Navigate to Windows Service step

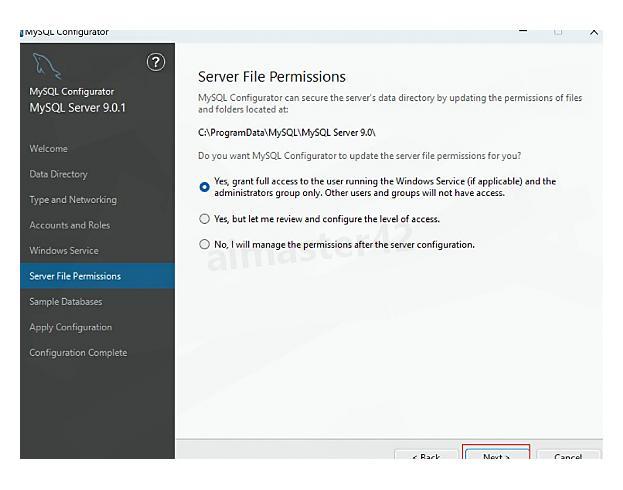pyautogui.click(x=64, y=250)
